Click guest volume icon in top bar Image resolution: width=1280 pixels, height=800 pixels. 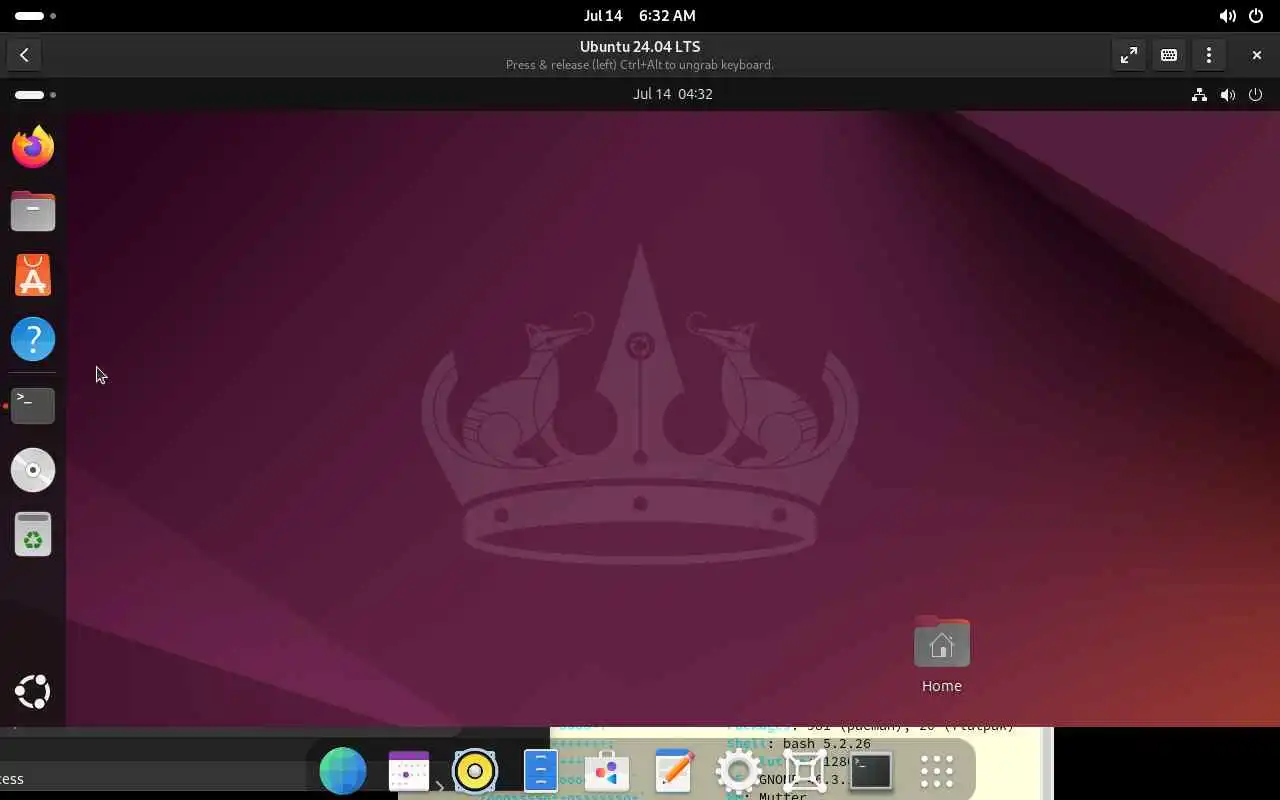1227,94
